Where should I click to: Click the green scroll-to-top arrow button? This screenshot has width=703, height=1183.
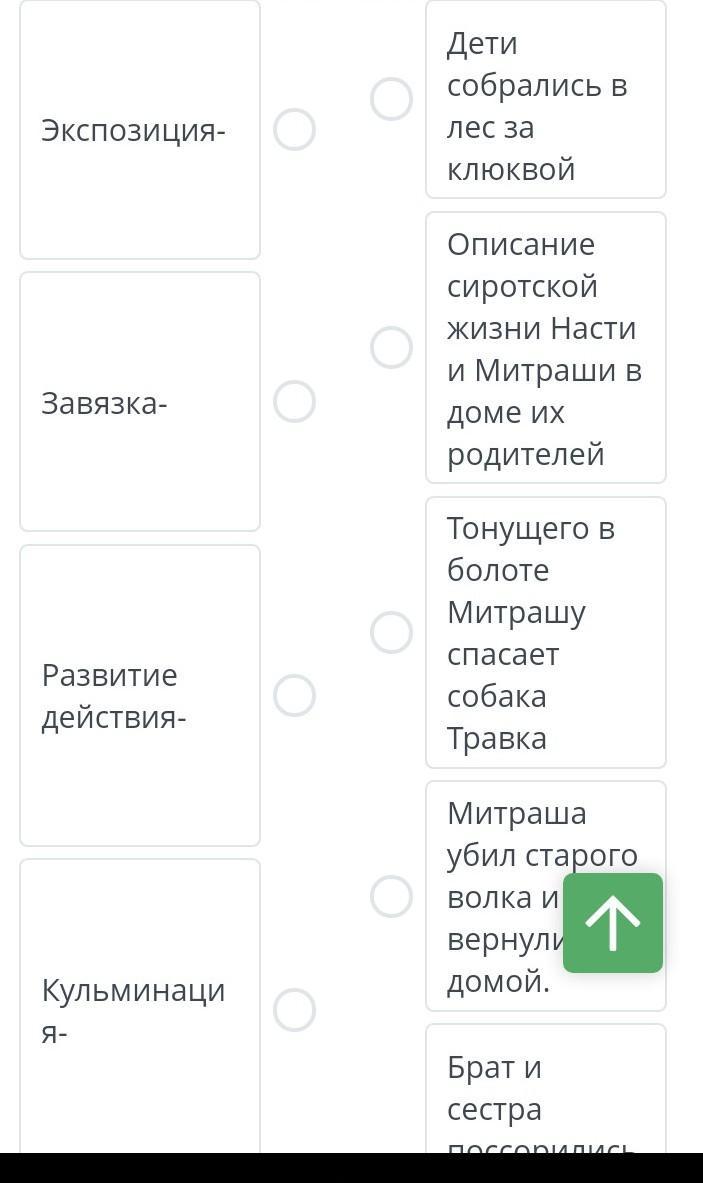pos(612,923)
